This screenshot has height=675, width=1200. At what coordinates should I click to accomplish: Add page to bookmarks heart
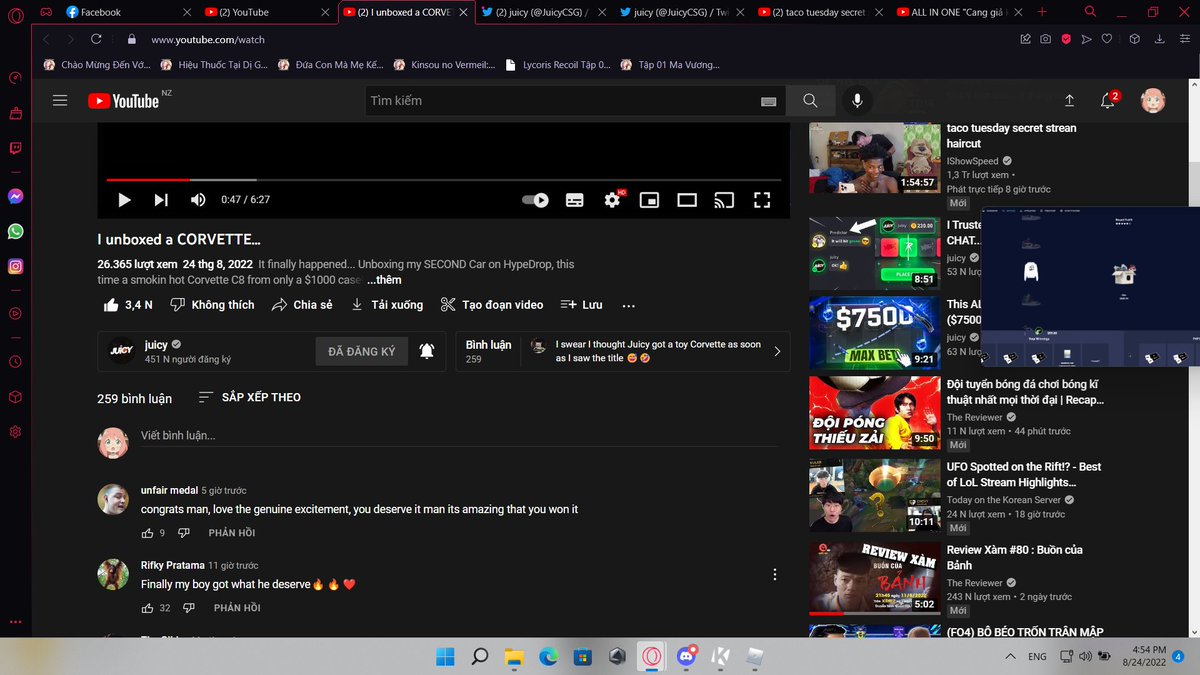tap(1107, 39)
